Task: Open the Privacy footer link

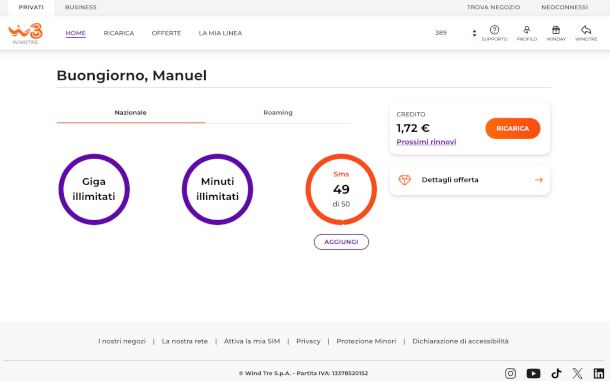Action: [308, 341]
